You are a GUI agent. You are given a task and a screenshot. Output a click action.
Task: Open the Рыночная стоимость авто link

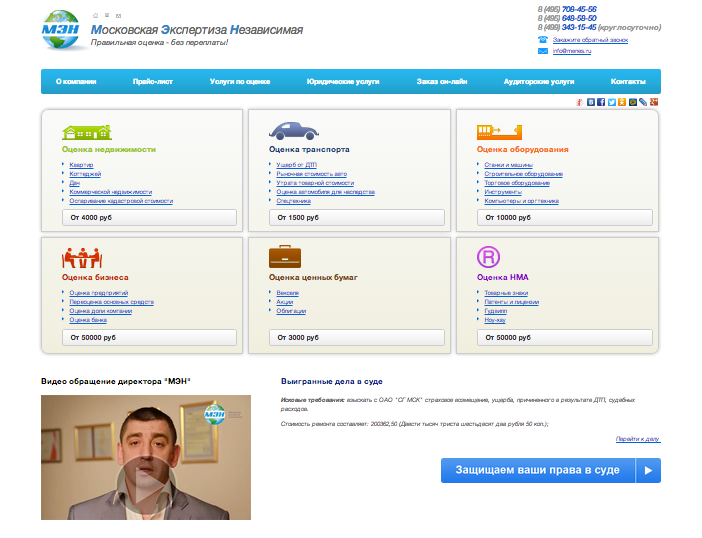point(312,174)
